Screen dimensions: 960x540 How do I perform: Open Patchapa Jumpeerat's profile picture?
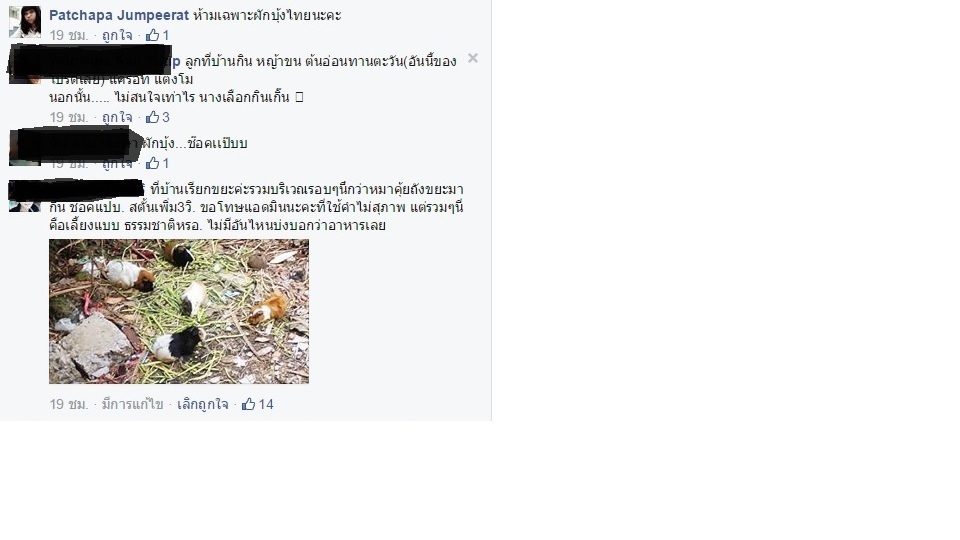[25, 21]
